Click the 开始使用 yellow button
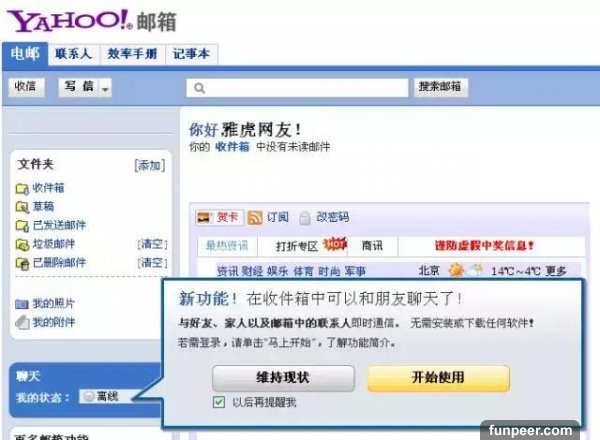Viewport: 600px width, 440px height. [x=439, y=378]
